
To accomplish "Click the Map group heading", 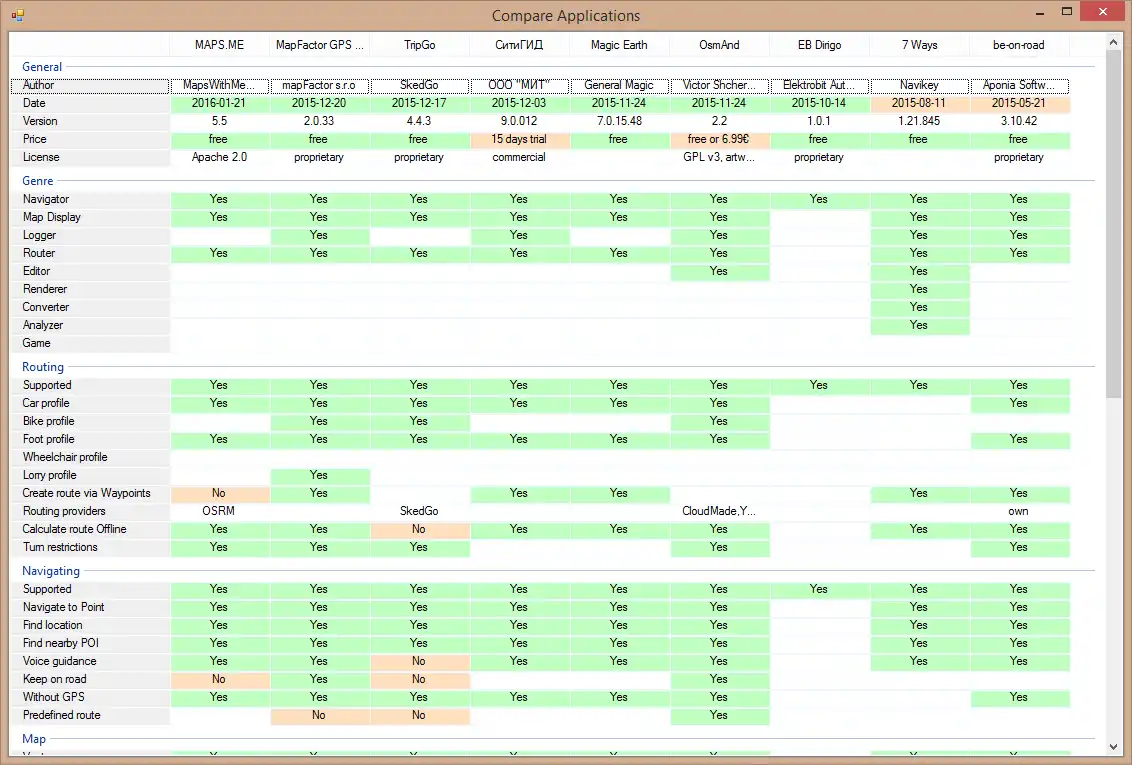I will 34,738.
